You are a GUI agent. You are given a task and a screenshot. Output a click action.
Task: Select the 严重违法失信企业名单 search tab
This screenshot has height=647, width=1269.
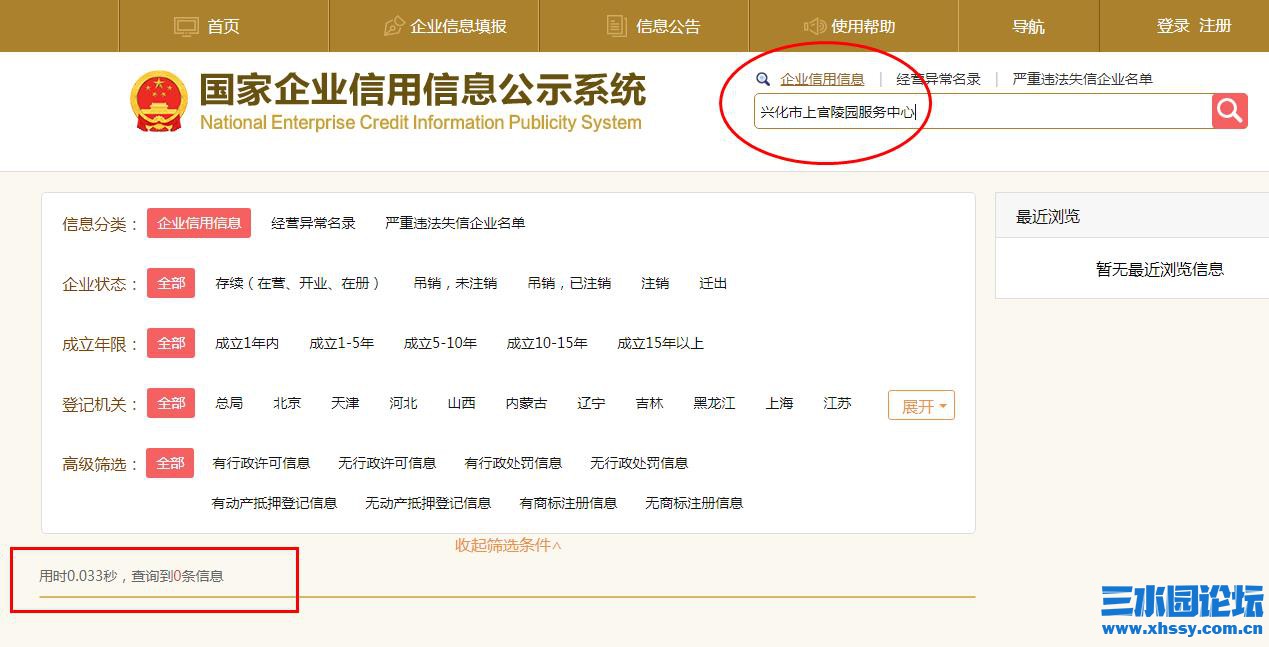1082,79
